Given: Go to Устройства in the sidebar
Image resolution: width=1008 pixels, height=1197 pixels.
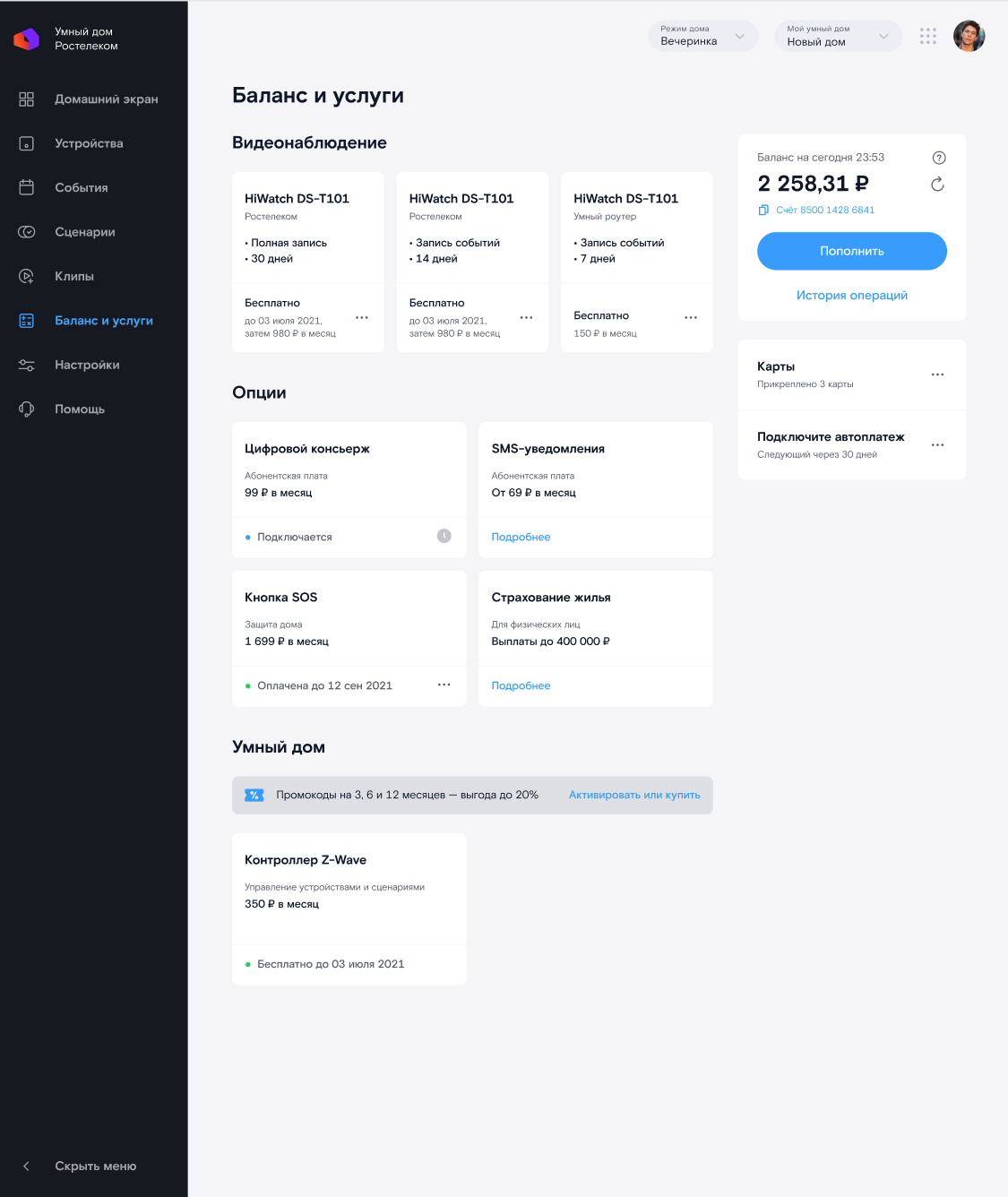Looking at the screenshot, I should 89,143.
